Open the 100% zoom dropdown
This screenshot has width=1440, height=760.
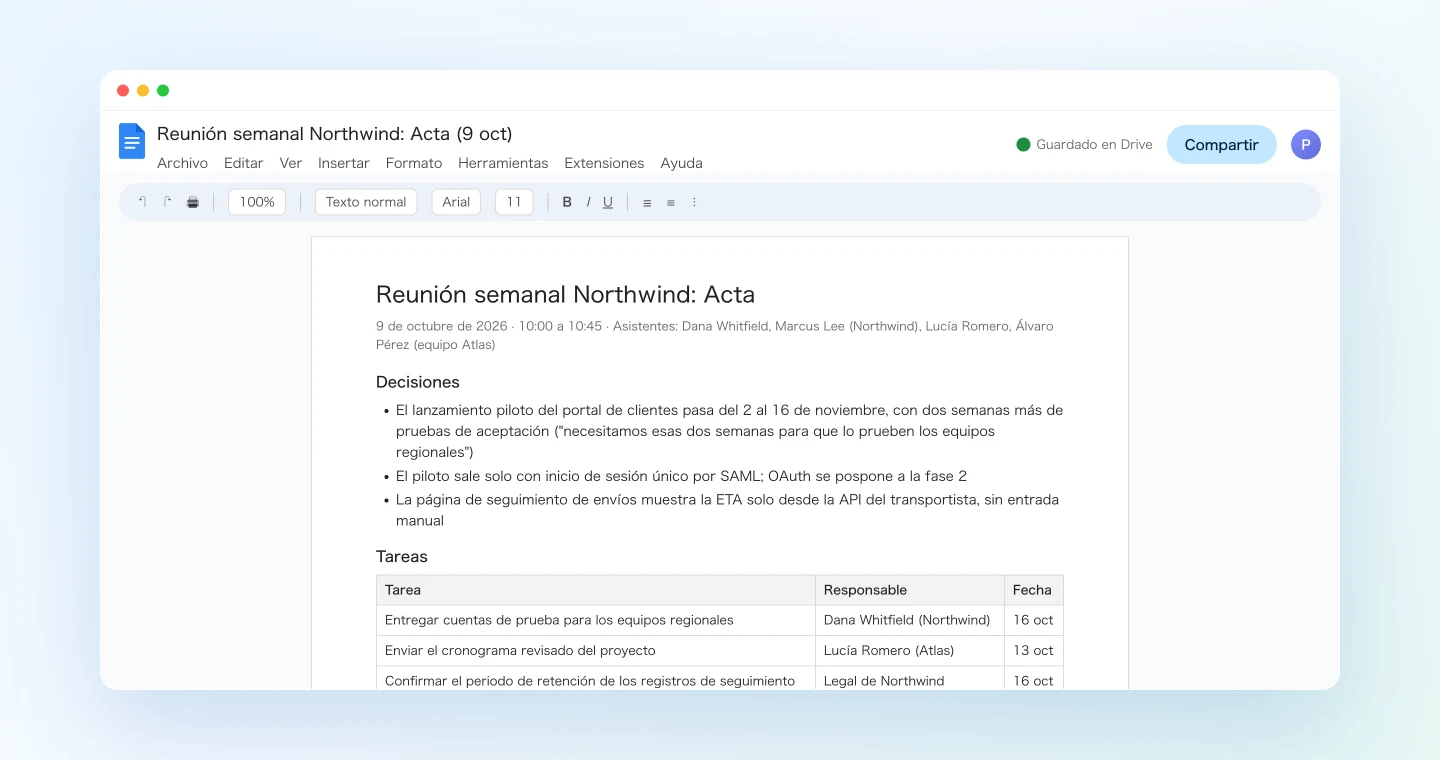point(257,202)
